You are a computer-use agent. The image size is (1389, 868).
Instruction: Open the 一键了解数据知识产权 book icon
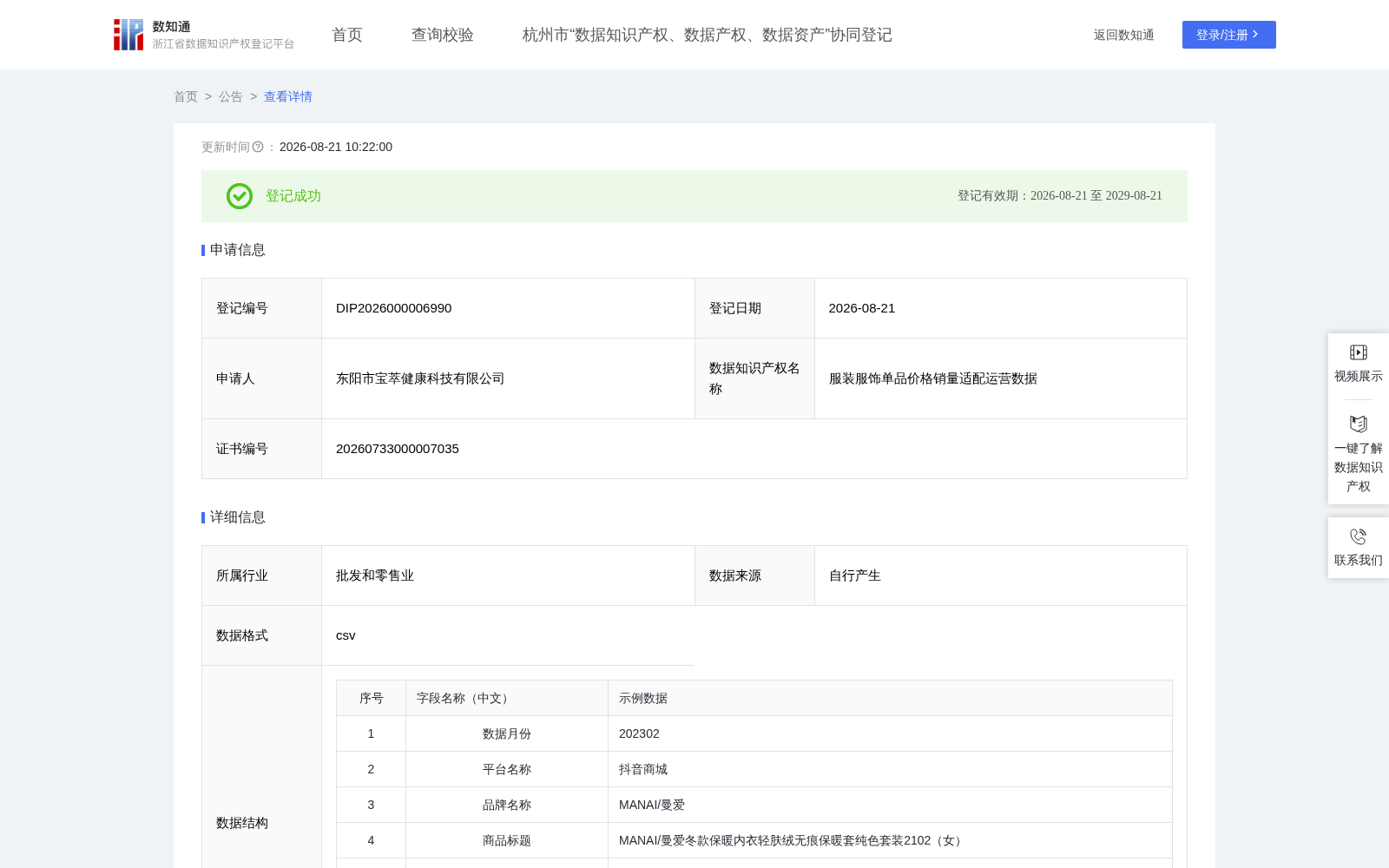[x=1359, y=424]
